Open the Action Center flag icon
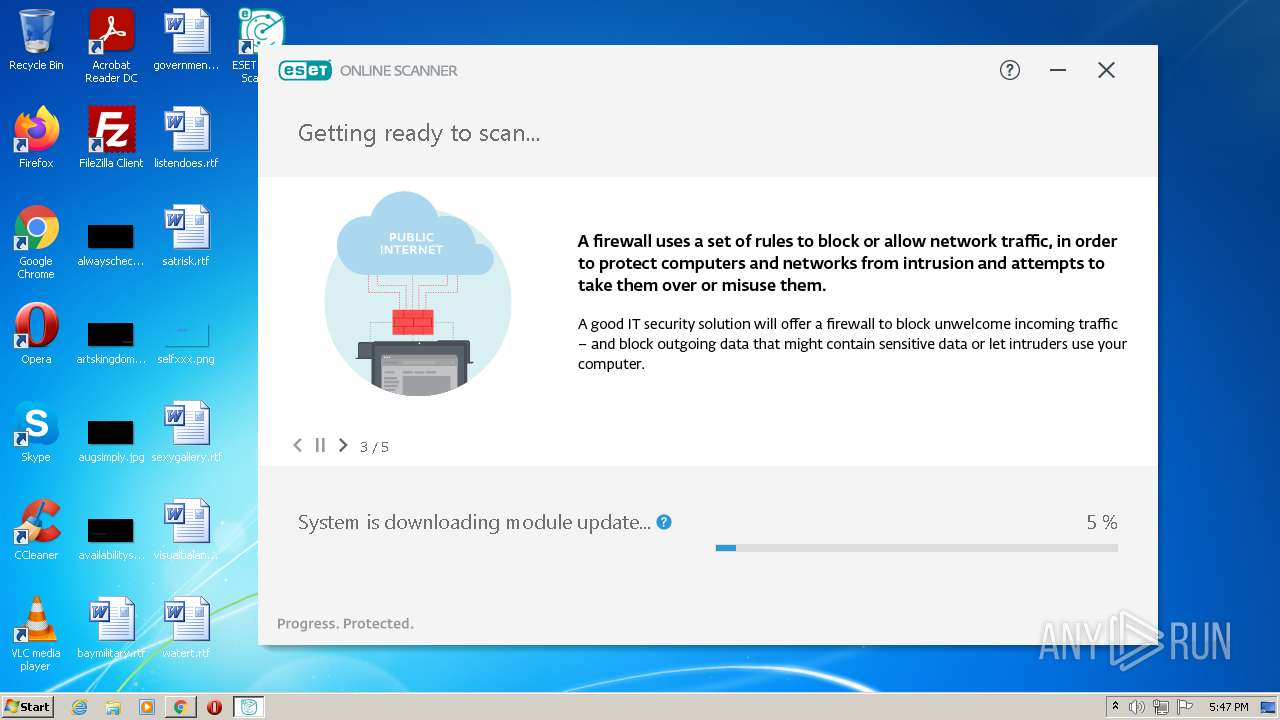The image size is (1280, 720). pyautogui.click(x=1185, y=707)
